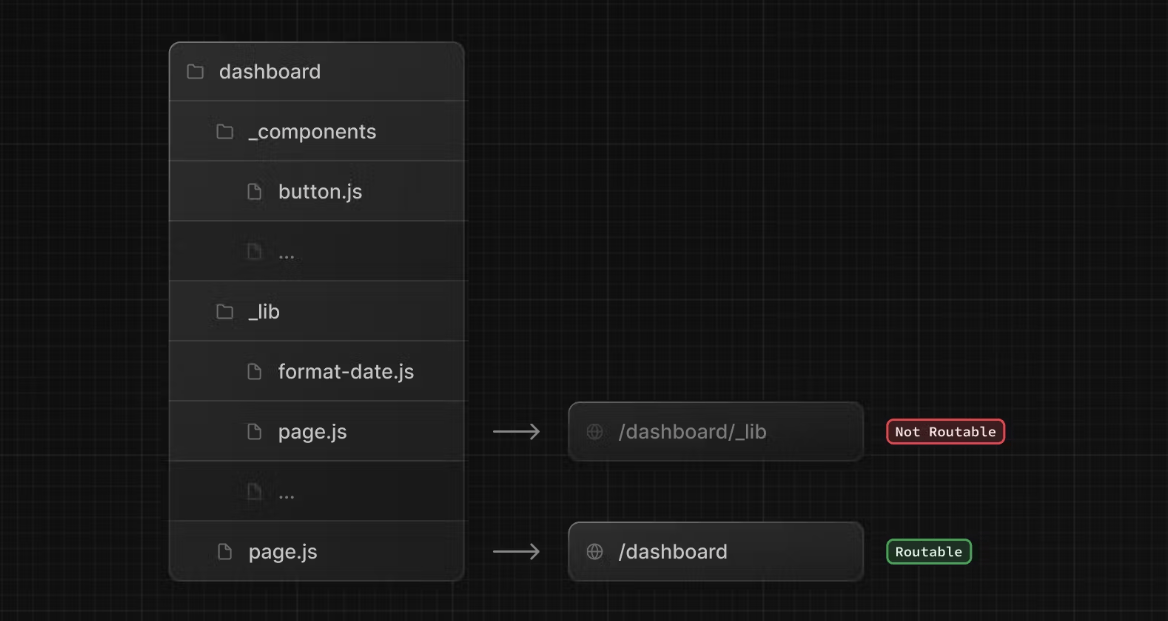Click the /dashboard/_lib URL box
Screen dimensions: 1168x621
click(716, 431)
